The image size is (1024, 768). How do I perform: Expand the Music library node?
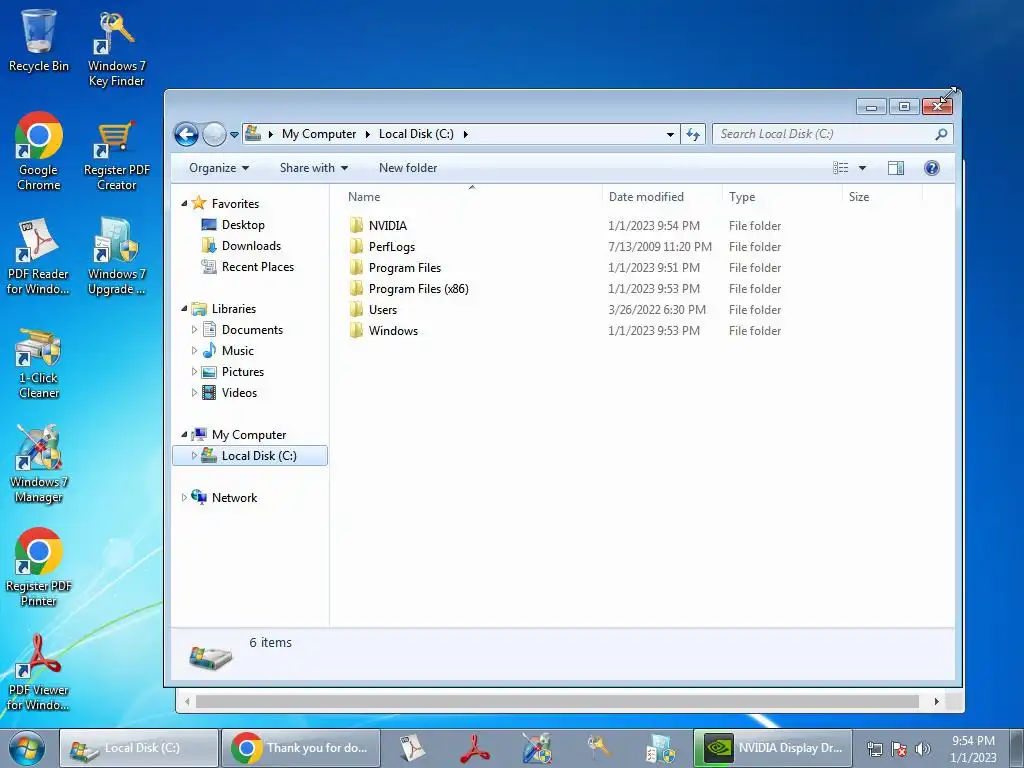tap(194, 351)
